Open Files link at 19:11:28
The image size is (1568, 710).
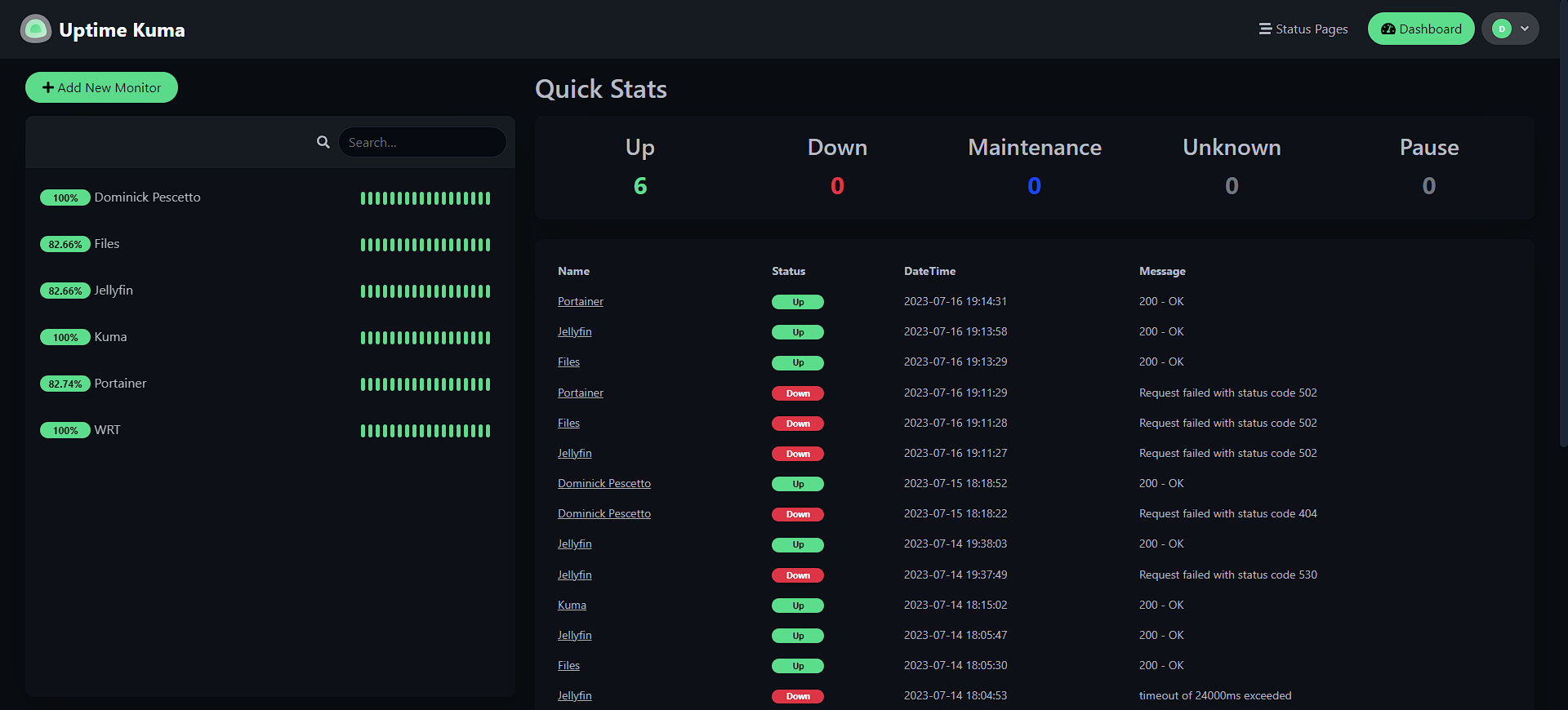pos(568,423)
